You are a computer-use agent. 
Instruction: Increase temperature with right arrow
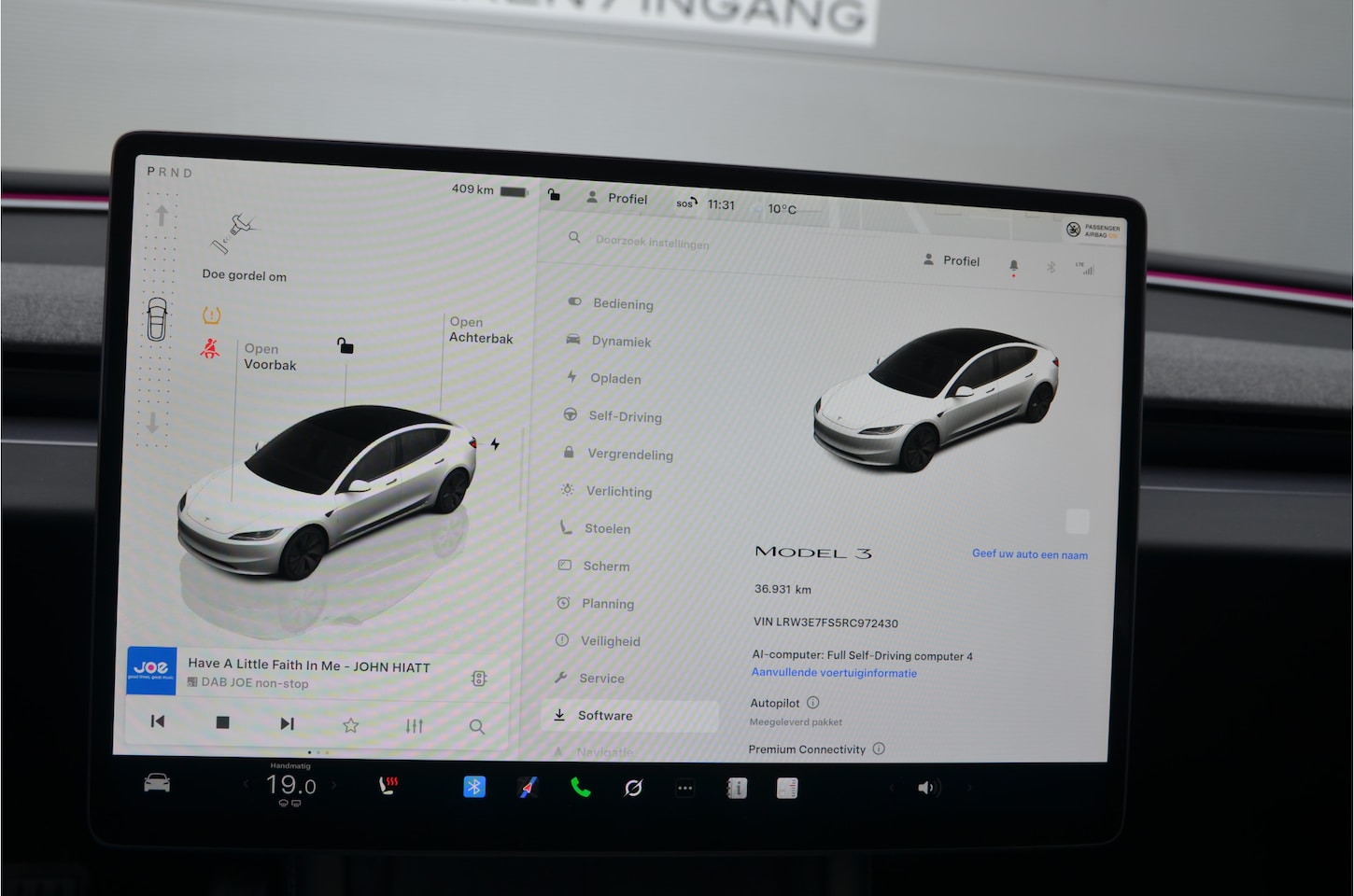click(x=333, y=785)
